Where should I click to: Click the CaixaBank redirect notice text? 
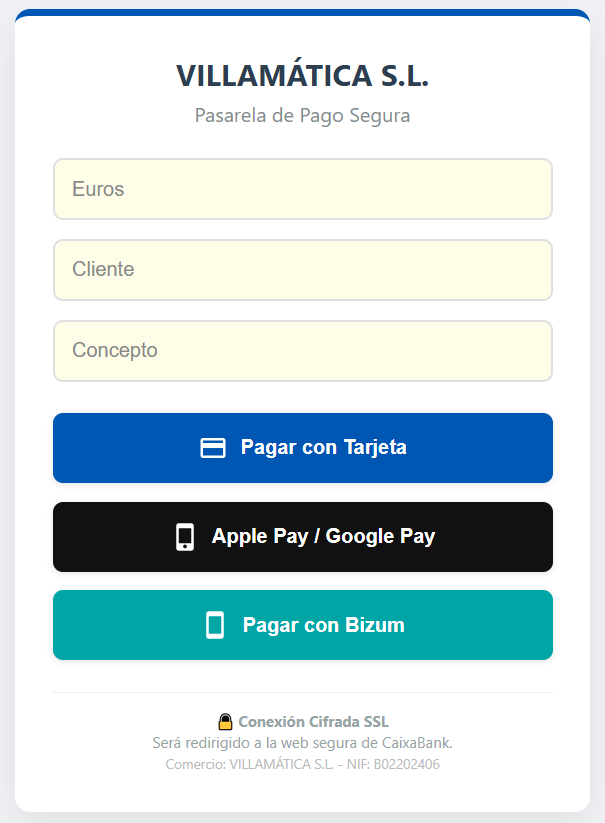pyautogui.click(x=302, y=743)
